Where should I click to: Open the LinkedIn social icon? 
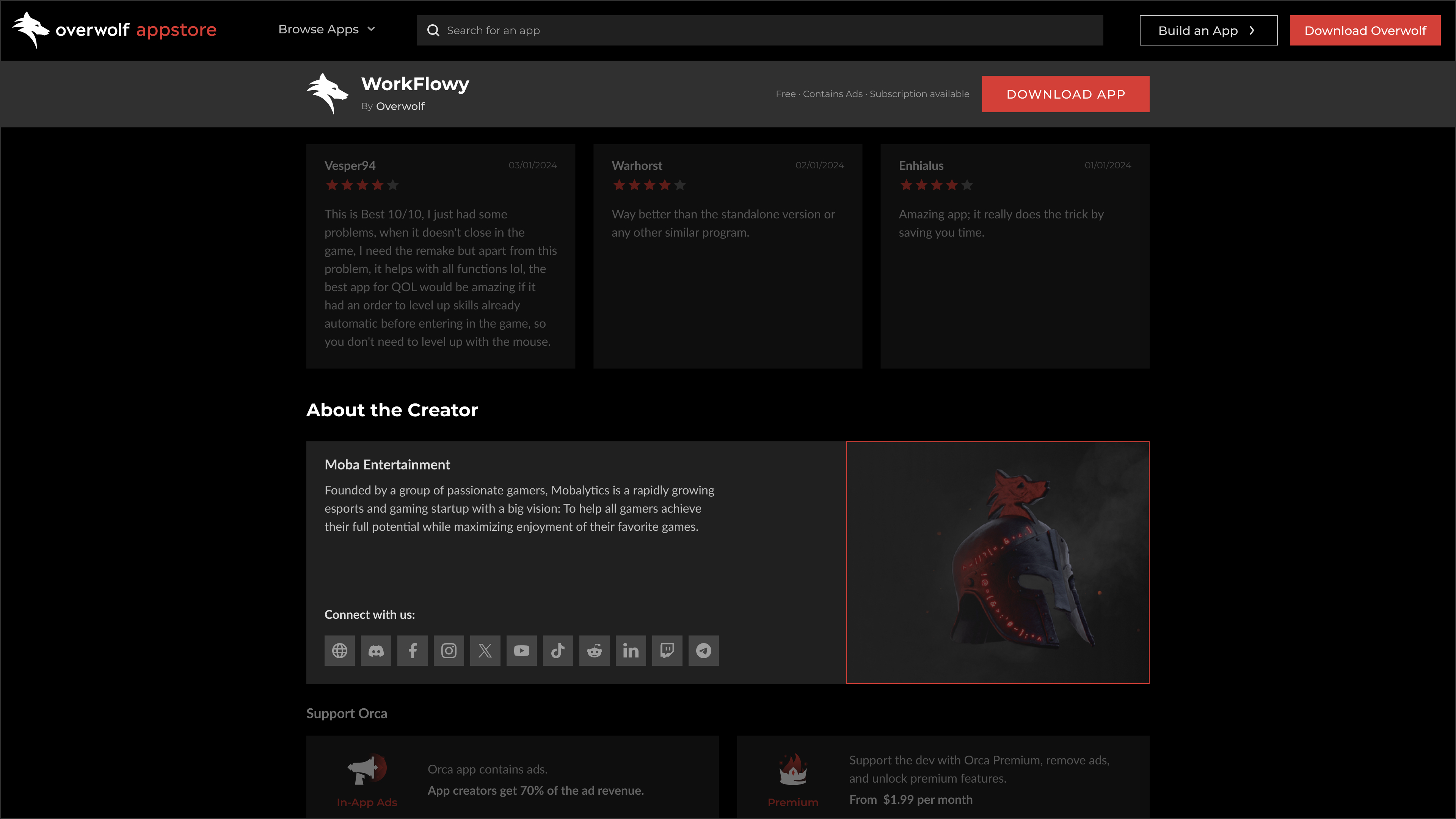click(x=631, y=651)
